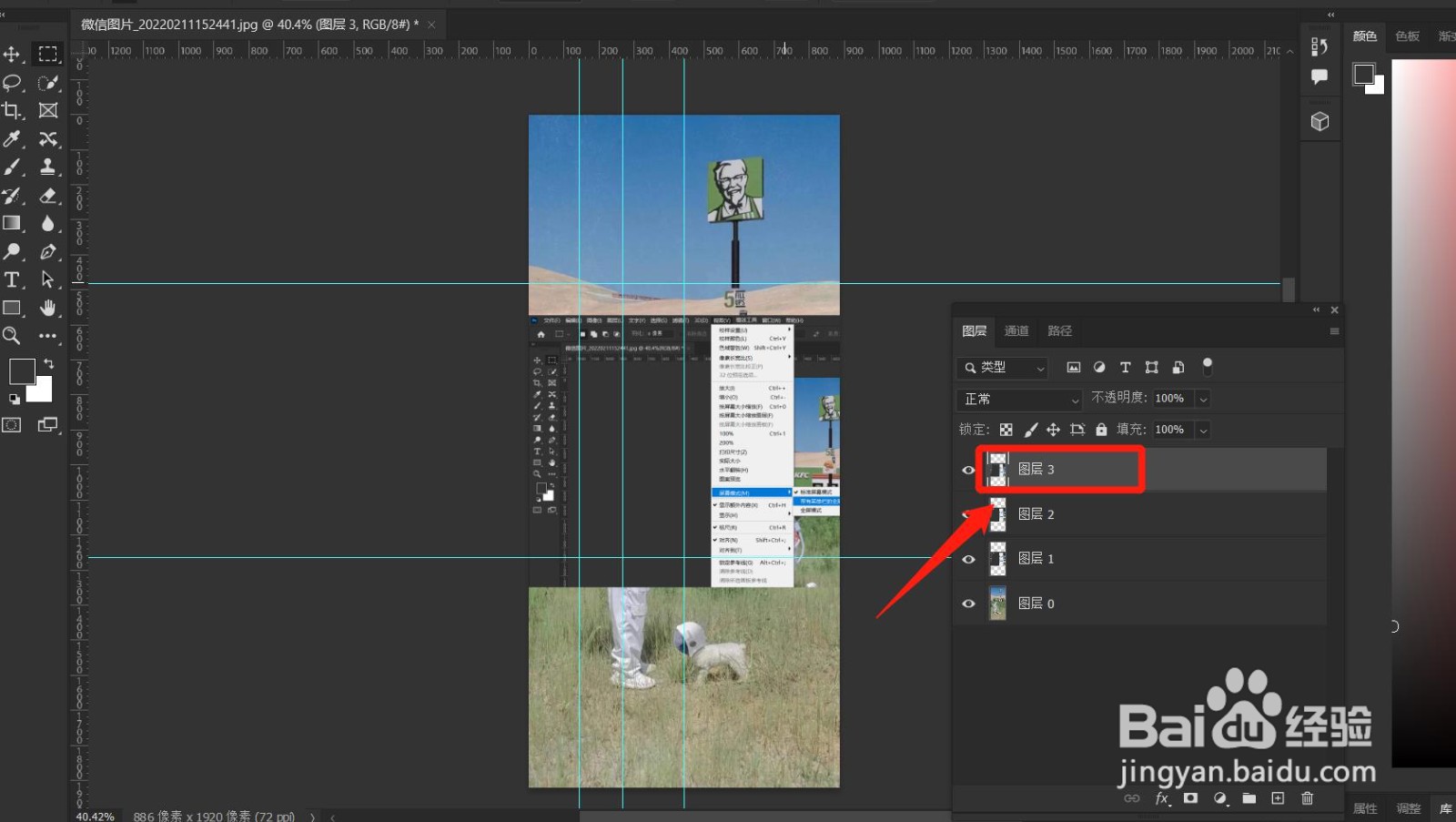Viewport: 1456px width, 822px height.
Task: Open the History panel icon
Action: click(x=1319, y=46)
